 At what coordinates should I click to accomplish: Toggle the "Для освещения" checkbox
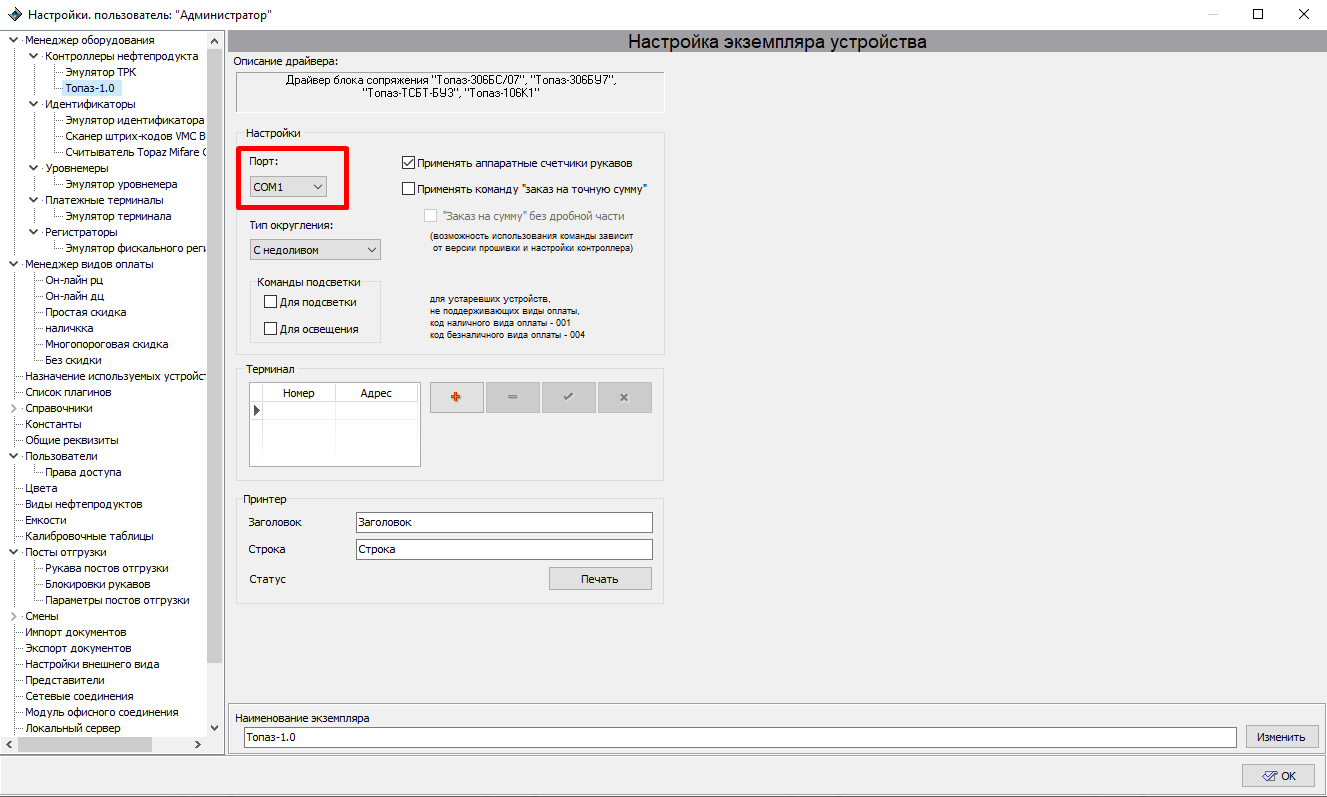[270, 328]
